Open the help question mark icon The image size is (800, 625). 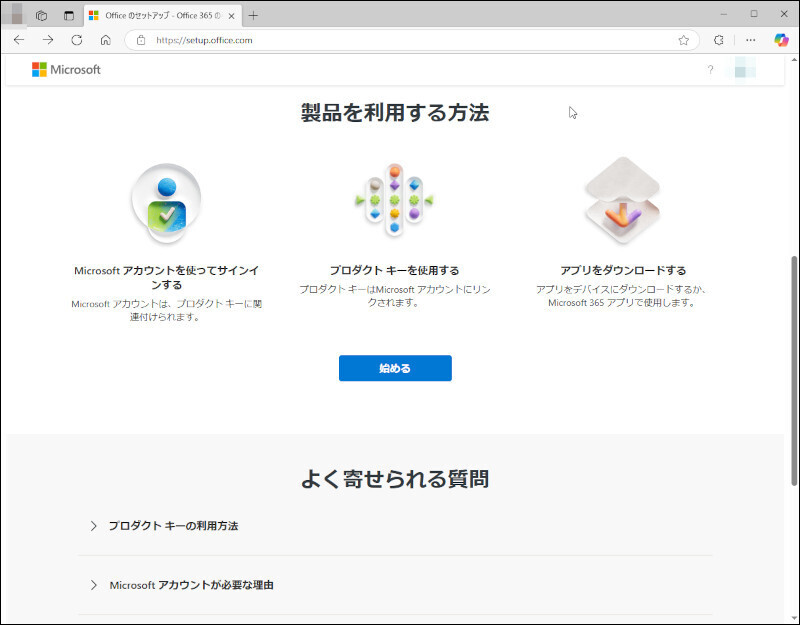pyautogui.click(x=710, y=69)
